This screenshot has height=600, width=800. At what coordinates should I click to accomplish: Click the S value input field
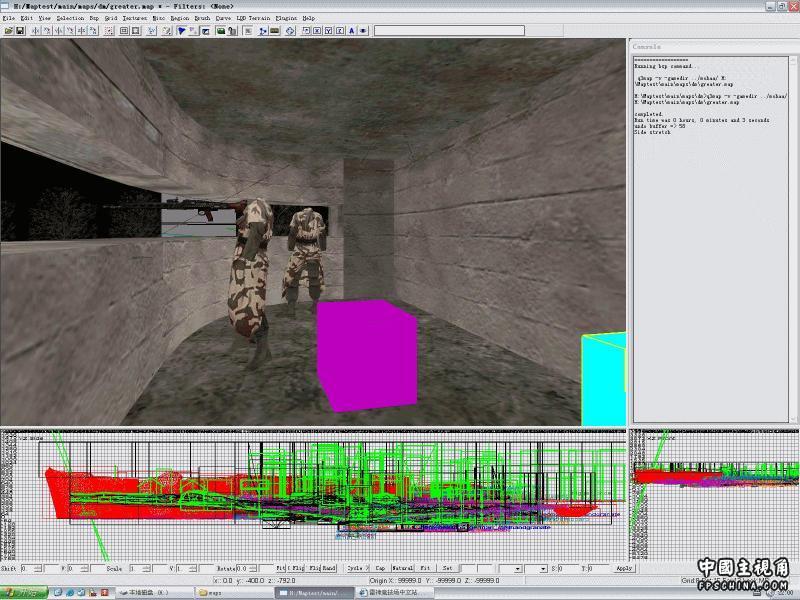[567, 568]
